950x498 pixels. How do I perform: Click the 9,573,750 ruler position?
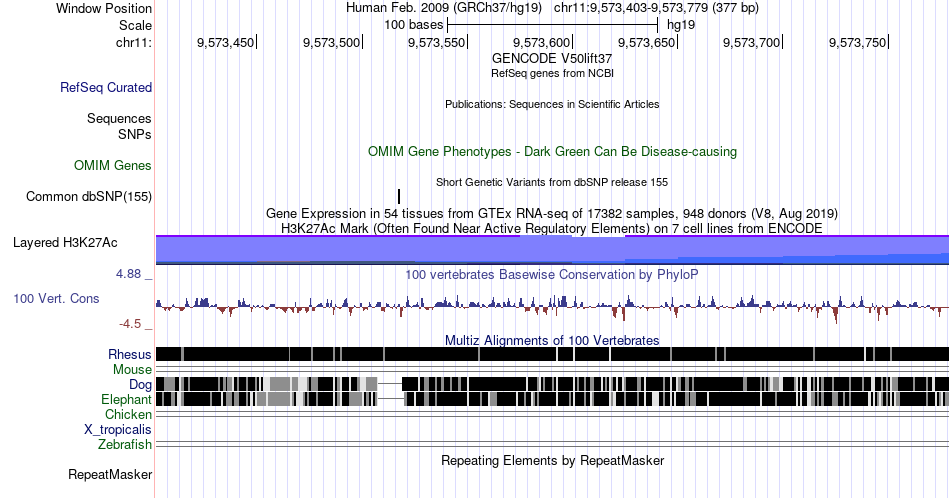tap(857, 42)
